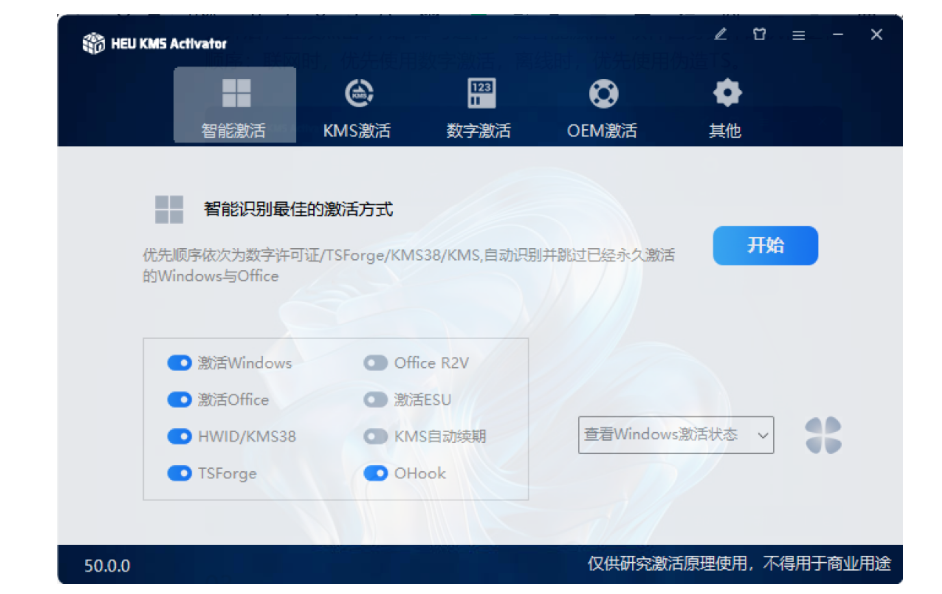Open the KMS激活 panel
The height and width of the screenshot is (594, 942).
tap(358, 105)
